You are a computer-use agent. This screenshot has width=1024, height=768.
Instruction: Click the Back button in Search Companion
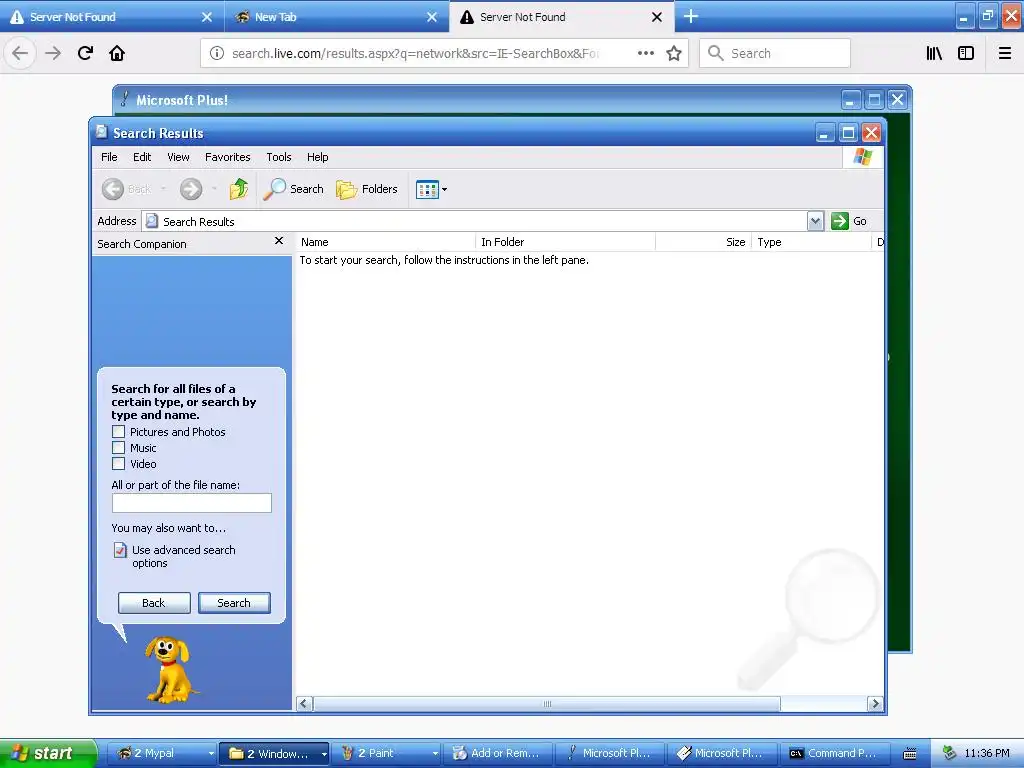pyautogui.click(x=154, y=603)
